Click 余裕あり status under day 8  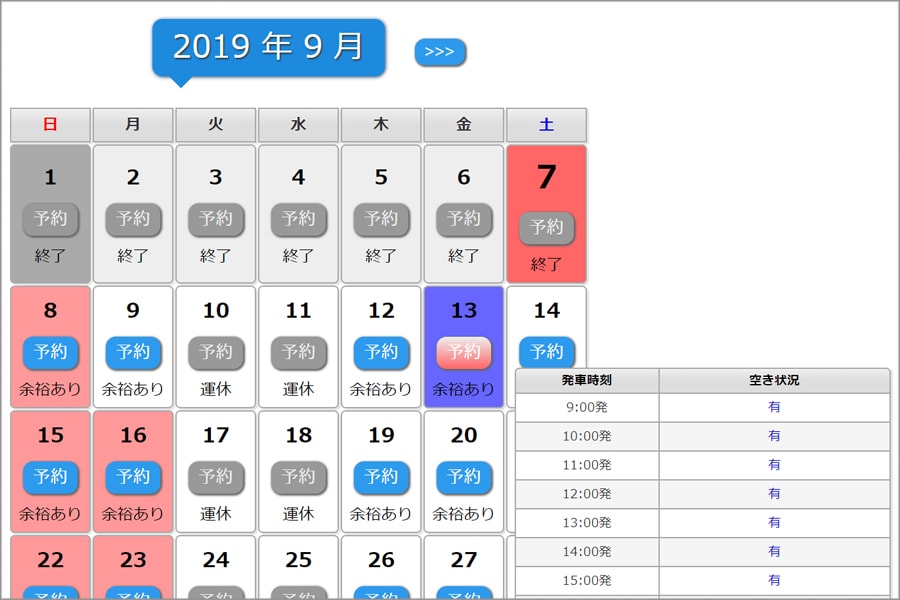click(51, 389)
